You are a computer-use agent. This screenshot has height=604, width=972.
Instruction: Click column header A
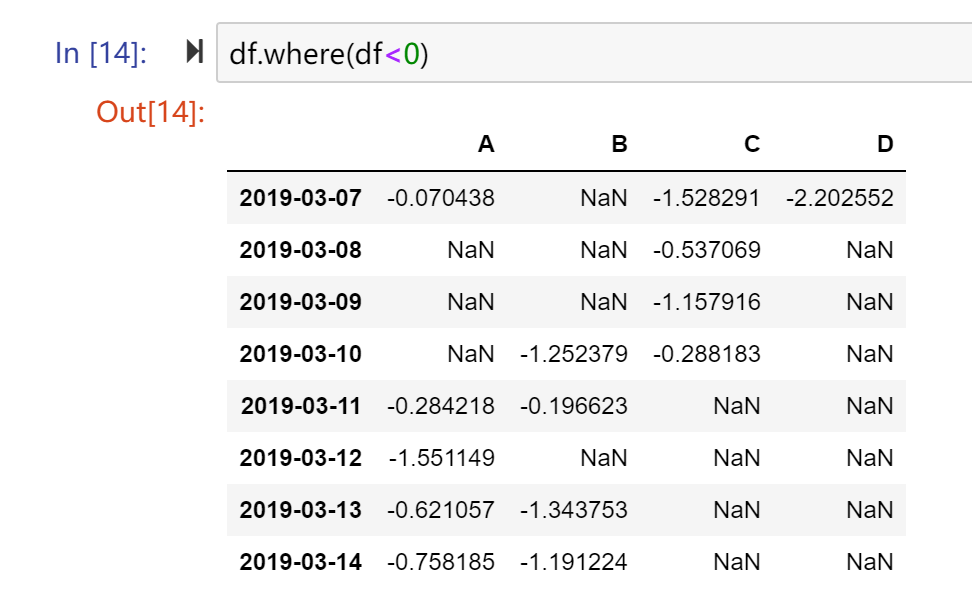tap(486, 144)
